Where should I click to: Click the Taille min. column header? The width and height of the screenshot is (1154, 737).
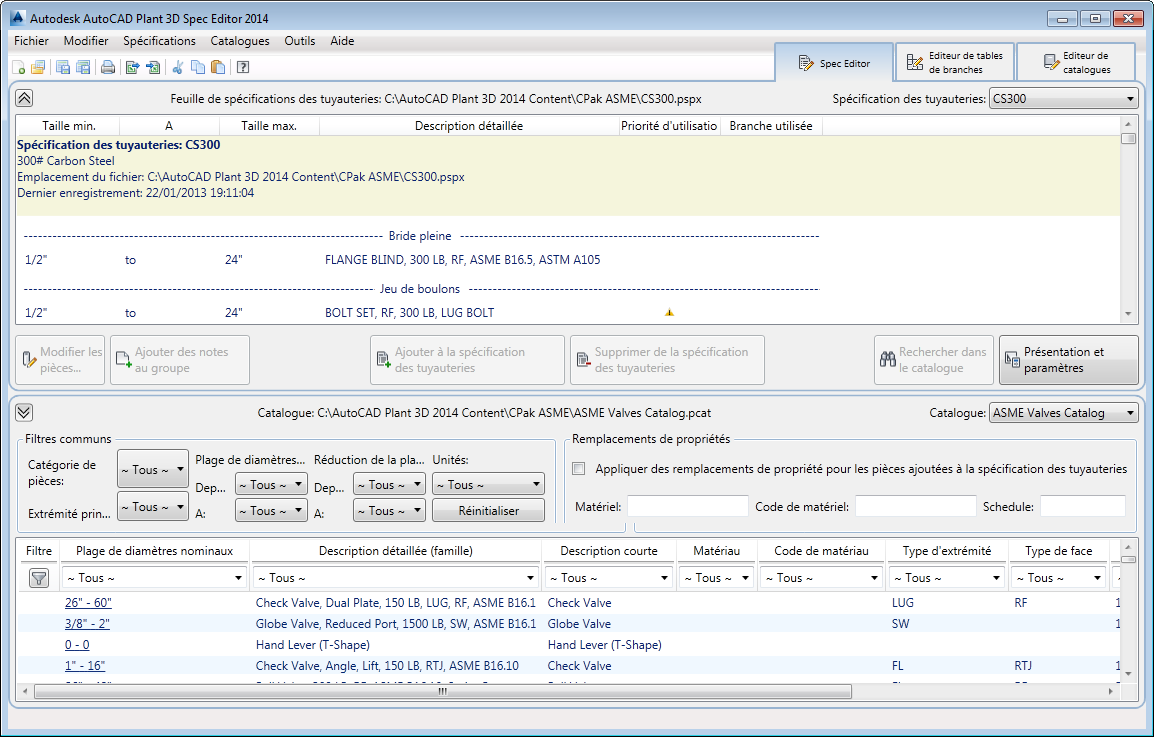click(x=68, y=126)
